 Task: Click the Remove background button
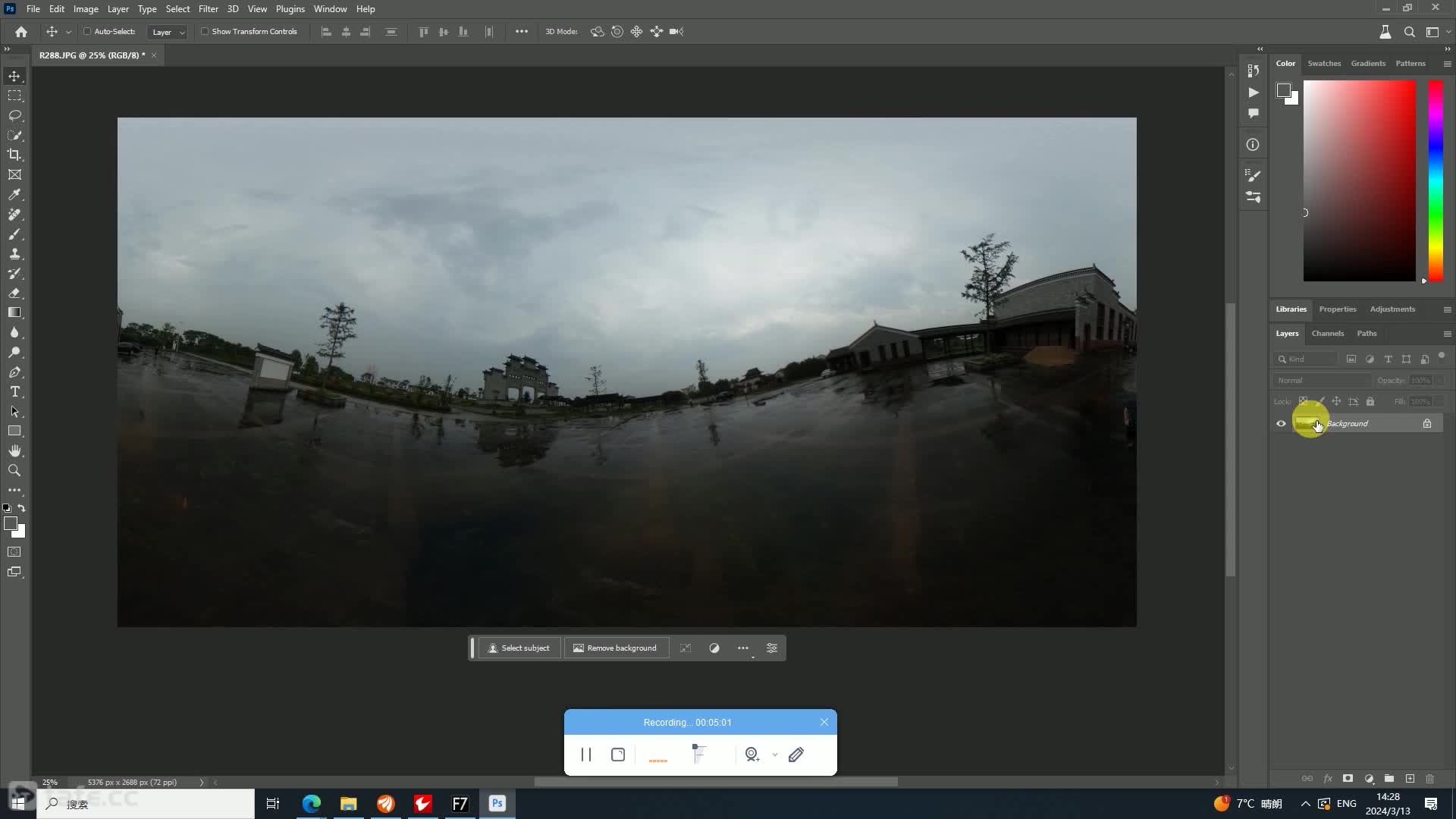(616, 648)
